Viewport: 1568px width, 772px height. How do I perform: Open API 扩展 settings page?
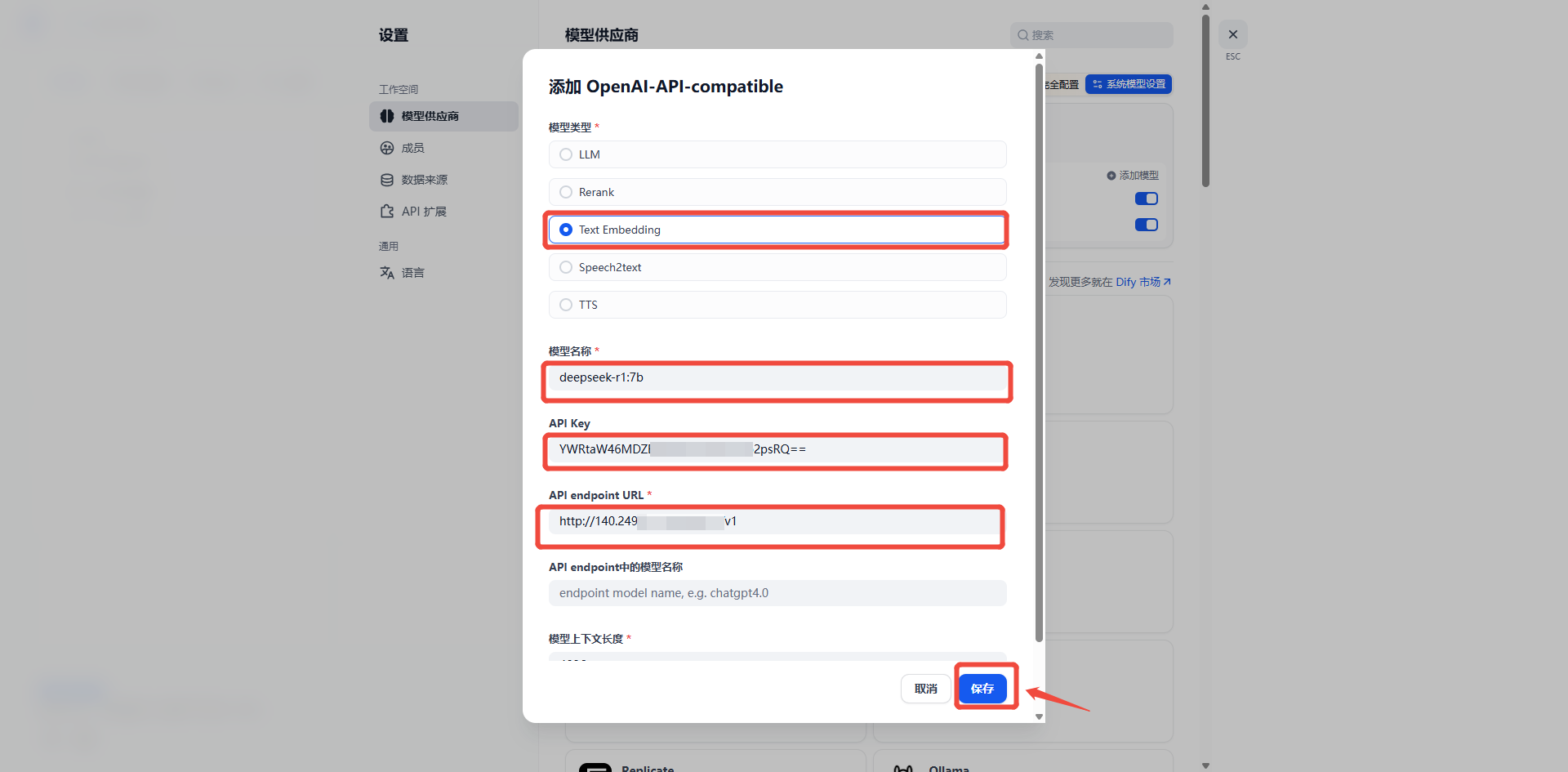tap(443, 212)
